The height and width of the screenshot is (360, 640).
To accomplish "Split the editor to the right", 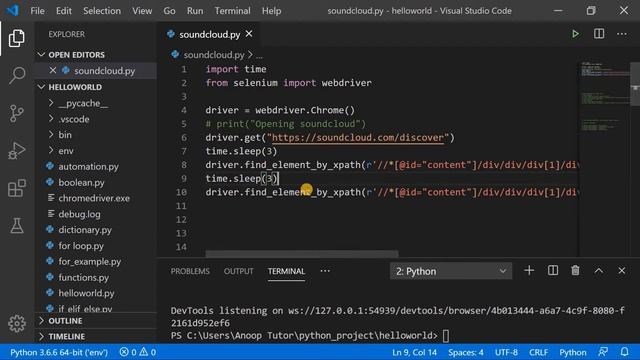I will [x=599, y=34].
